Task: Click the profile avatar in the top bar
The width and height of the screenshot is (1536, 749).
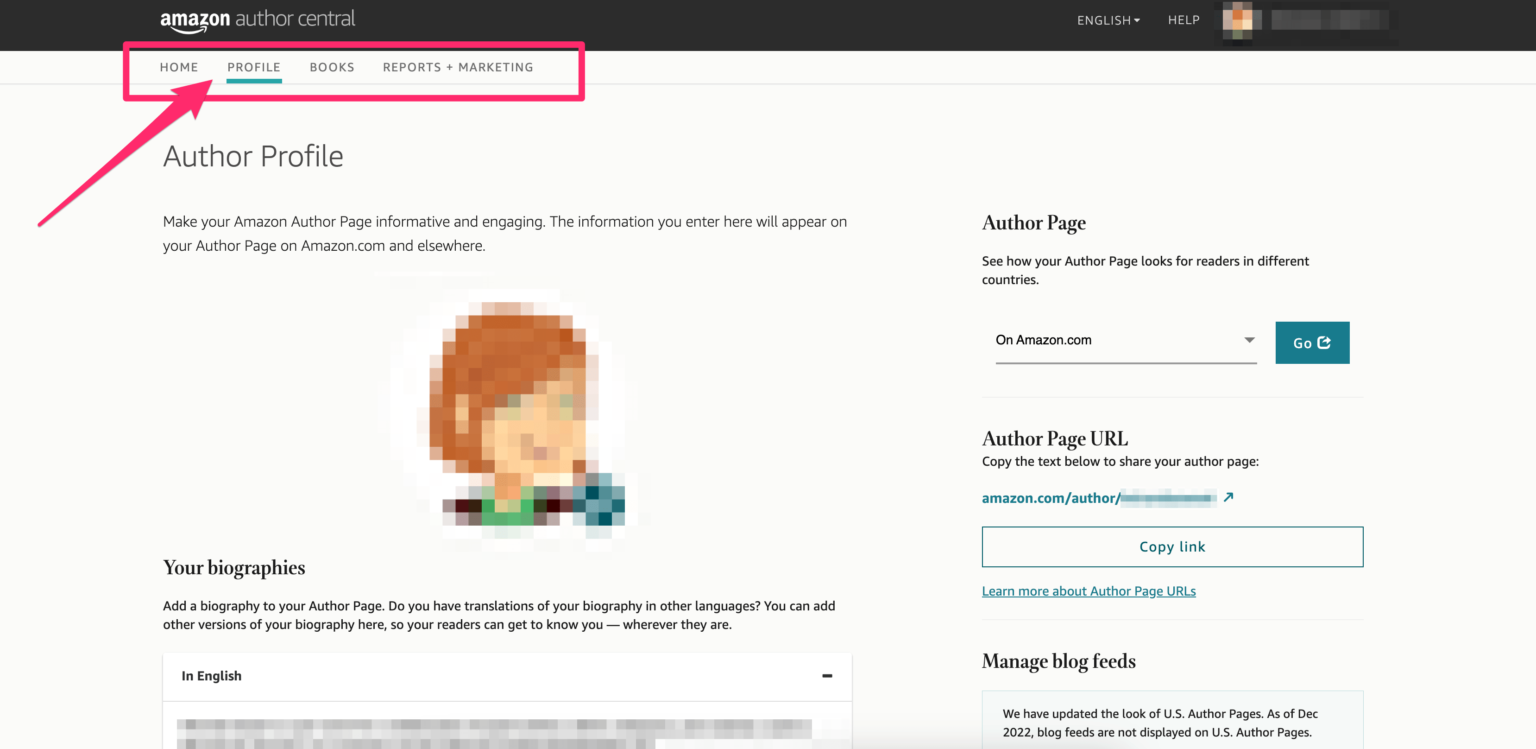Action: (x=1239, y=20)
